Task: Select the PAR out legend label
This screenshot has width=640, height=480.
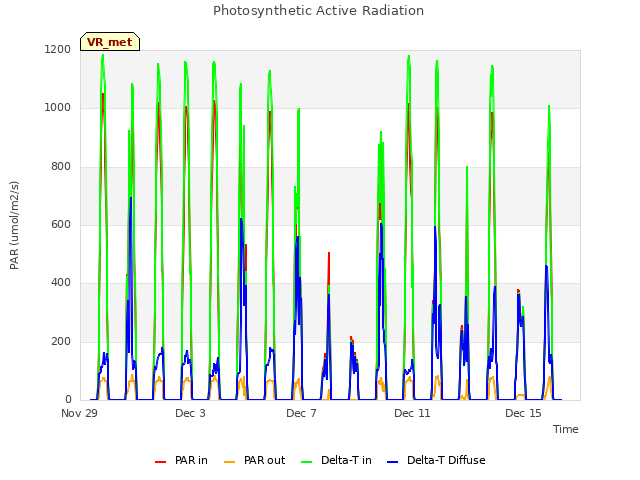Action: click(264, 460)
